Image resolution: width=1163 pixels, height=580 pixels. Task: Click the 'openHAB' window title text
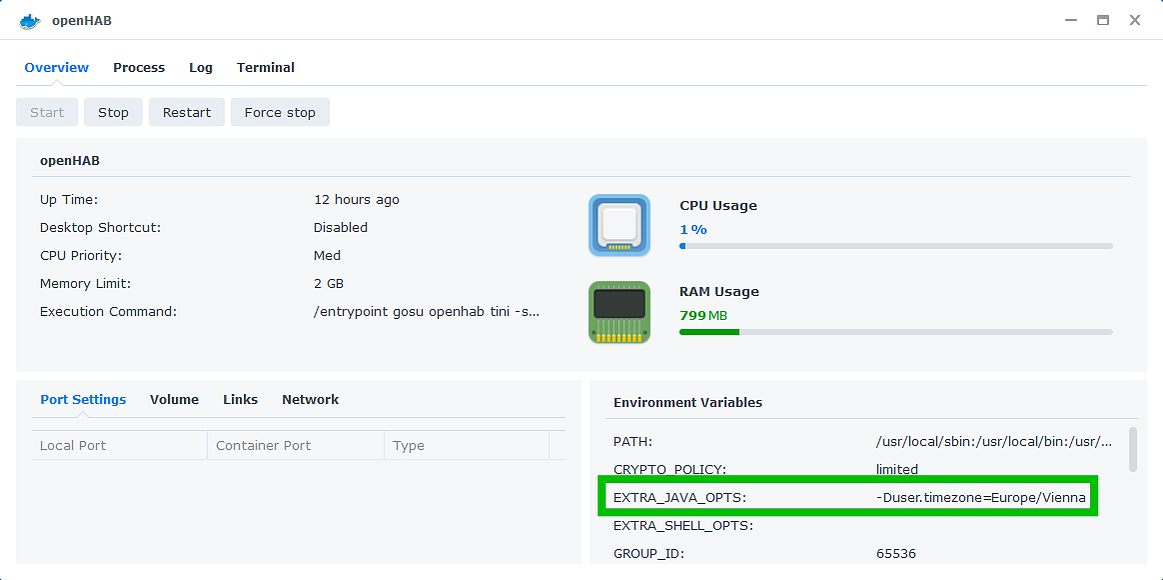tap(82, 21)
